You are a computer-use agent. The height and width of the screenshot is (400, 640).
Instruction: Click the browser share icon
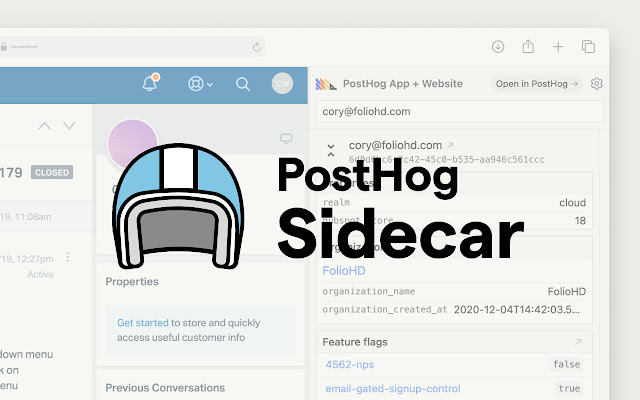(528, 46)
